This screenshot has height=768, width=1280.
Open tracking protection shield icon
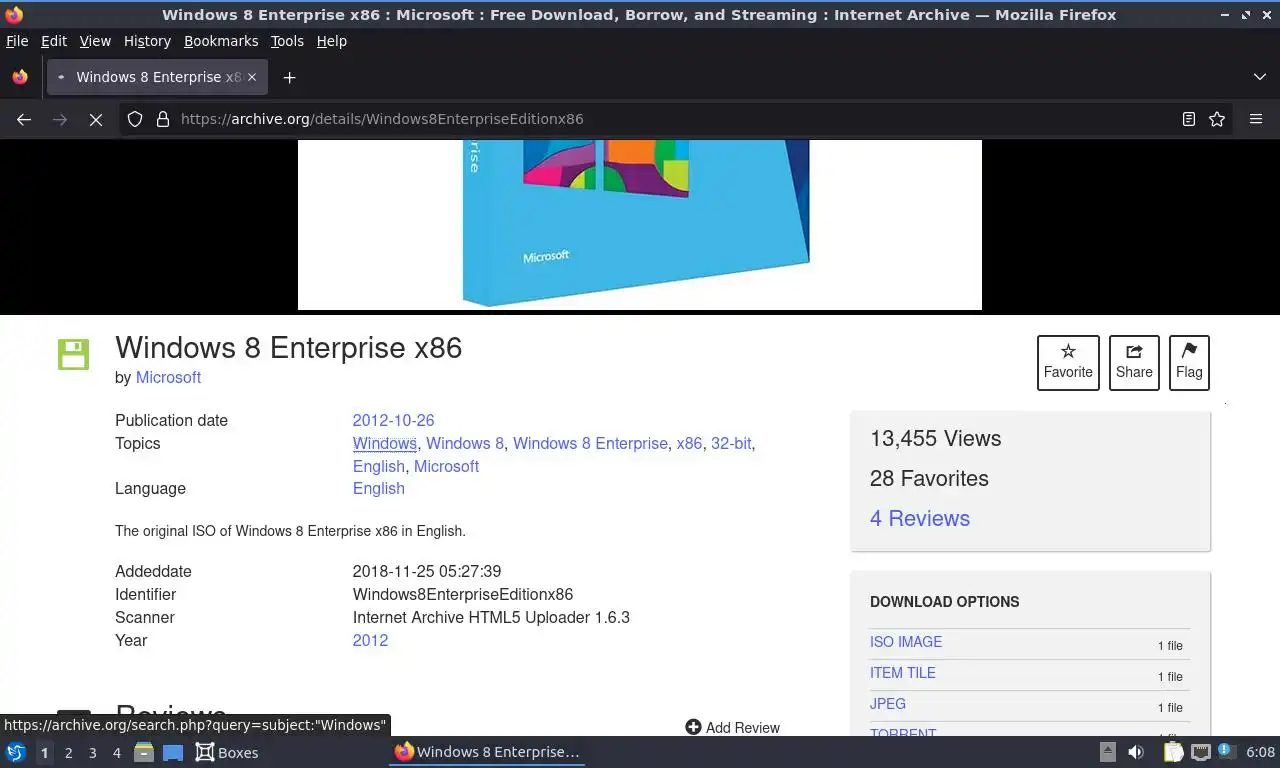(135, 119)
